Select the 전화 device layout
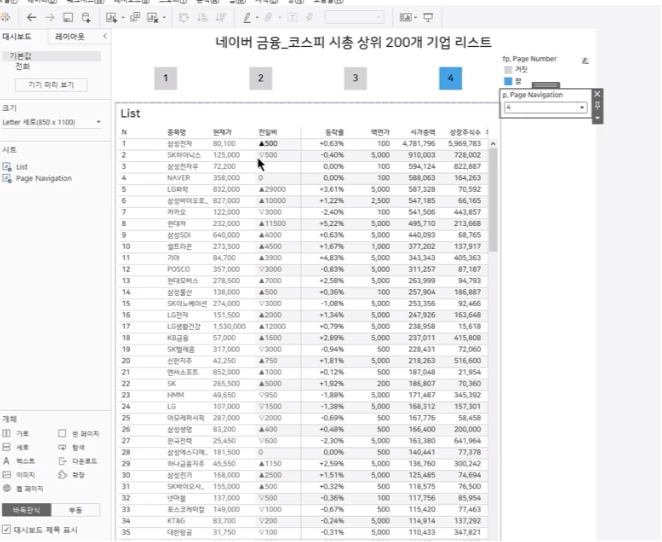662x542 pixels. [22, 66]
